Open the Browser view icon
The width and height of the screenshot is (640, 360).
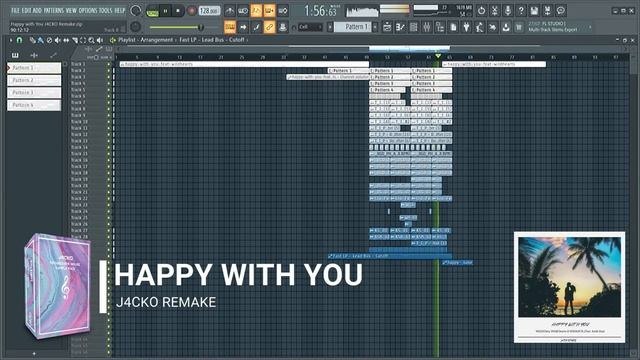pyautogui.click(x=440, y=27)
